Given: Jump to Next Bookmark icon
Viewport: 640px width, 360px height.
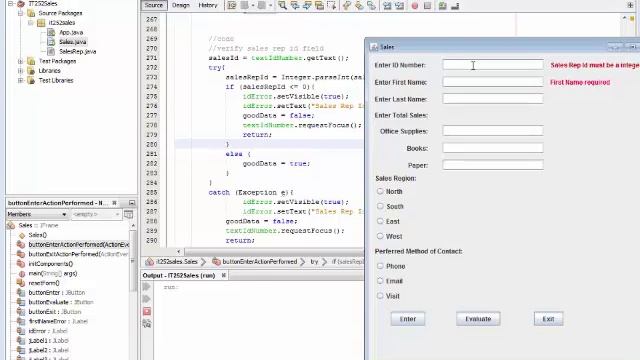Looking at the screenshot, I should coord(359,5).
